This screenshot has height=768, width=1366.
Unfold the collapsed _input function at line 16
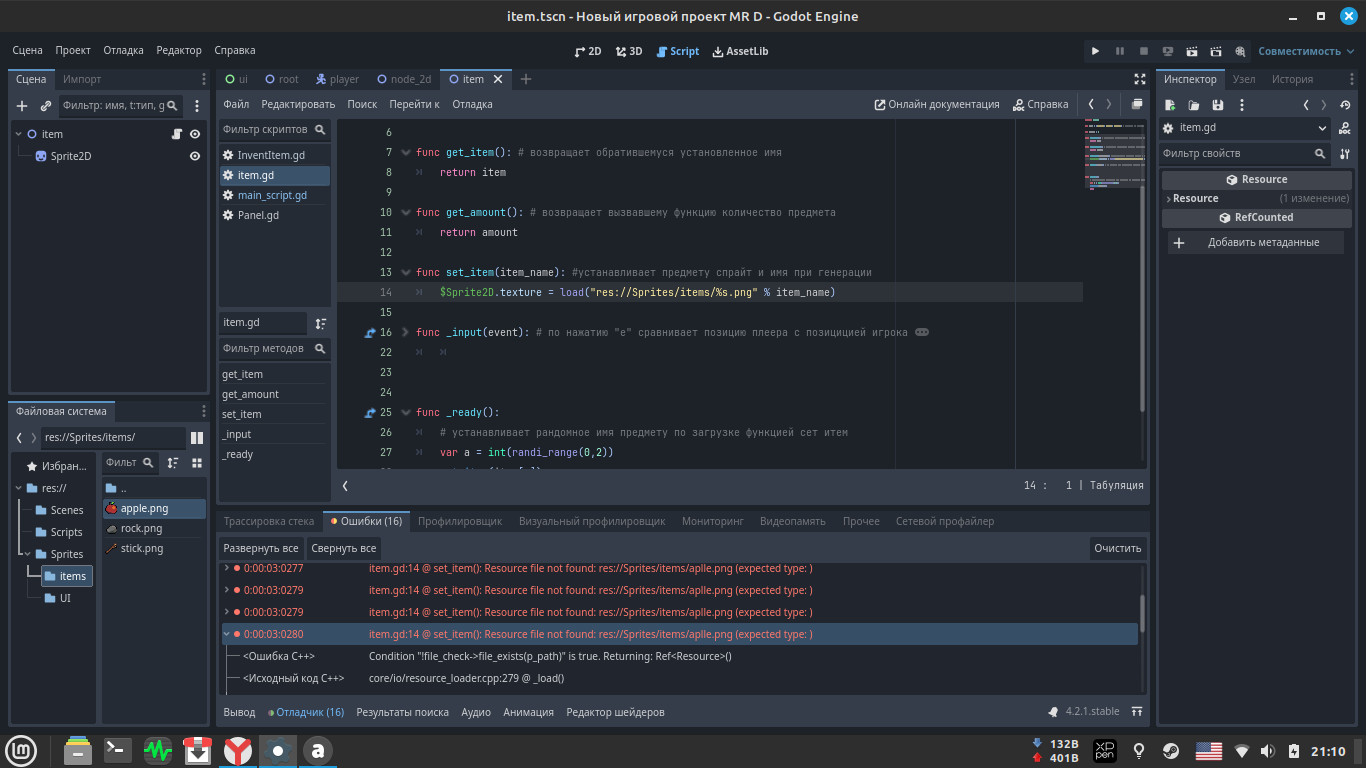[x=405, y=332]
